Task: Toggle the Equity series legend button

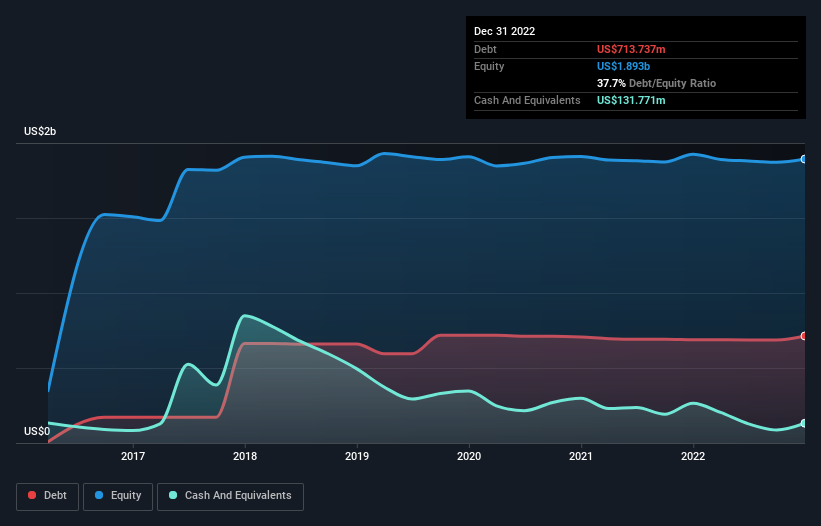Action: (x=118, y=496)
